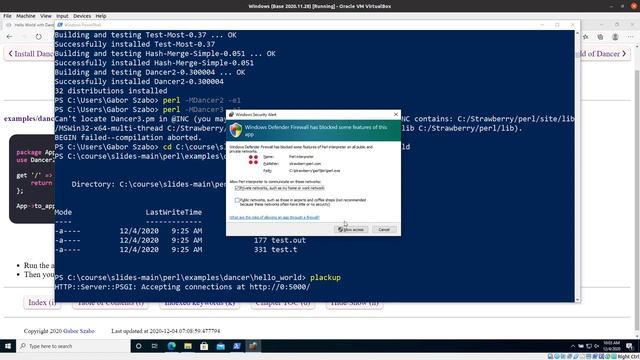Open Microsoft Store from taskbar
The width and height of the screenshot is (640, 360).
click(x=204, y=346)
